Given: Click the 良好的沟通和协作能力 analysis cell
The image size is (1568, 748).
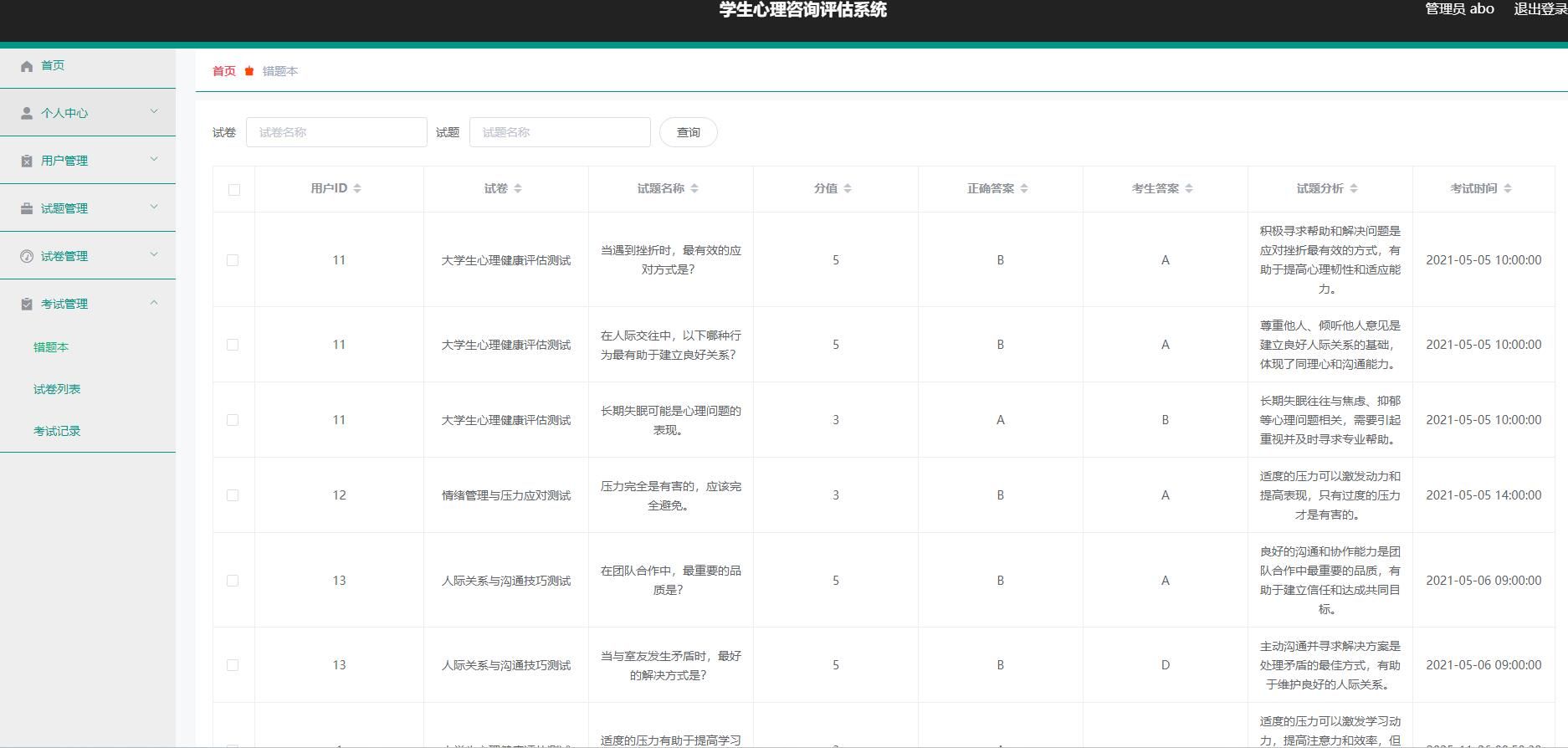Looking at the screenshot, I should 1330,581.
